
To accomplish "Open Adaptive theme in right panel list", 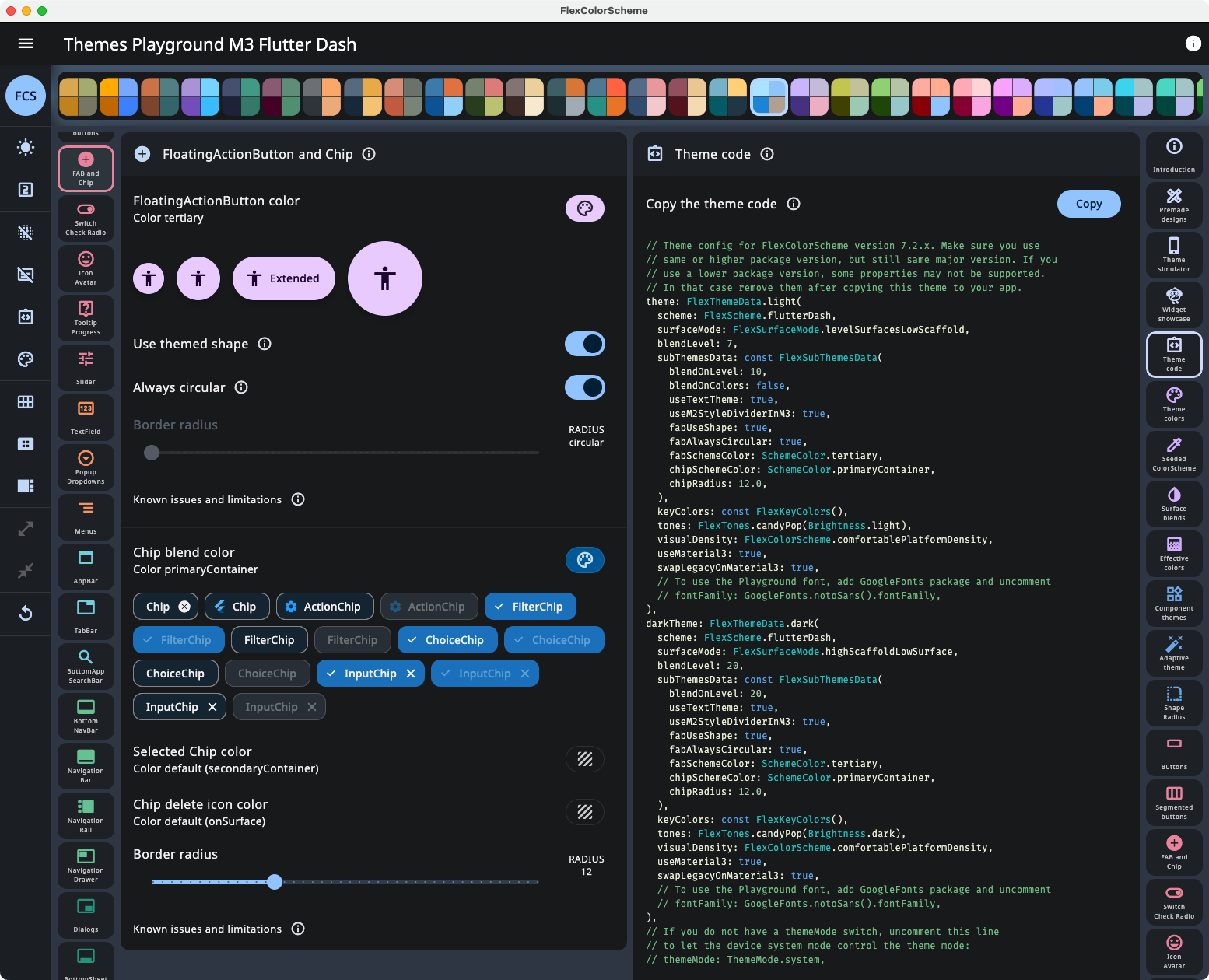I will pos(1174,653).
